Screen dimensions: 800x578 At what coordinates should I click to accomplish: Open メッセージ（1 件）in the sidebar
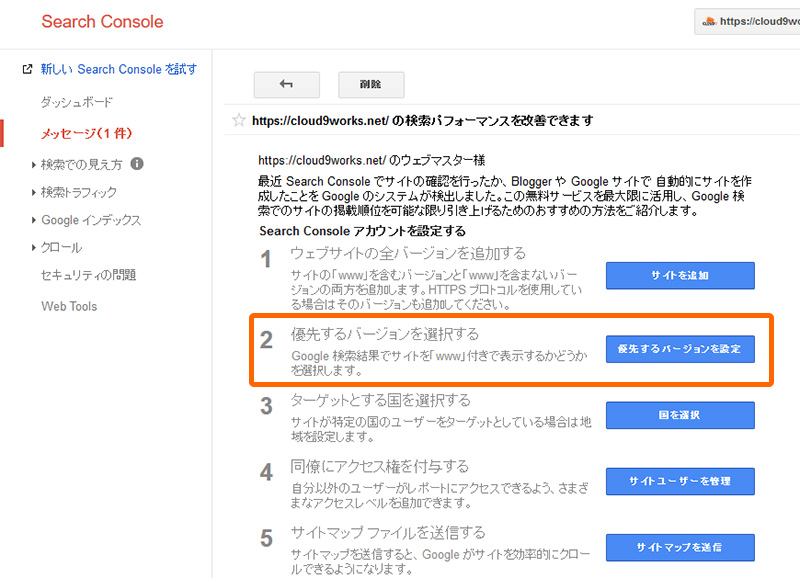click(85, 131)
